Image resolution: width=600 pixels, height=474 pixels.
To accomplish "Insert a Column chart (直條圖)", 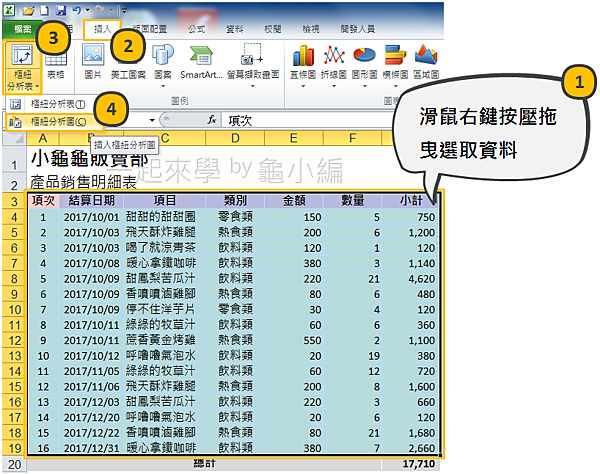I will pyautogui.click(x=303, y=55).
